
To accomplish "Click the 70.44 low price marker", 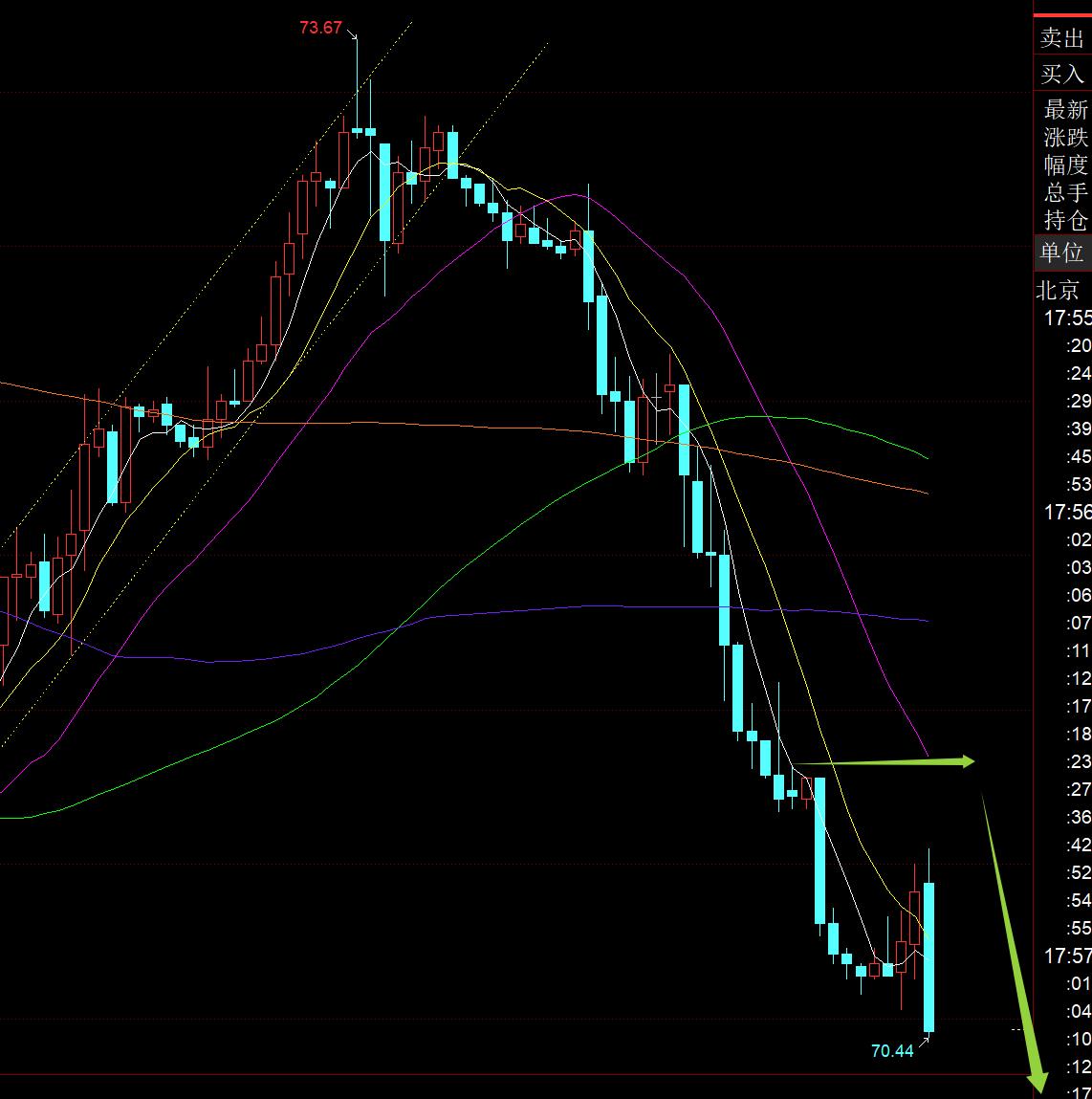I will (891, 1051).
